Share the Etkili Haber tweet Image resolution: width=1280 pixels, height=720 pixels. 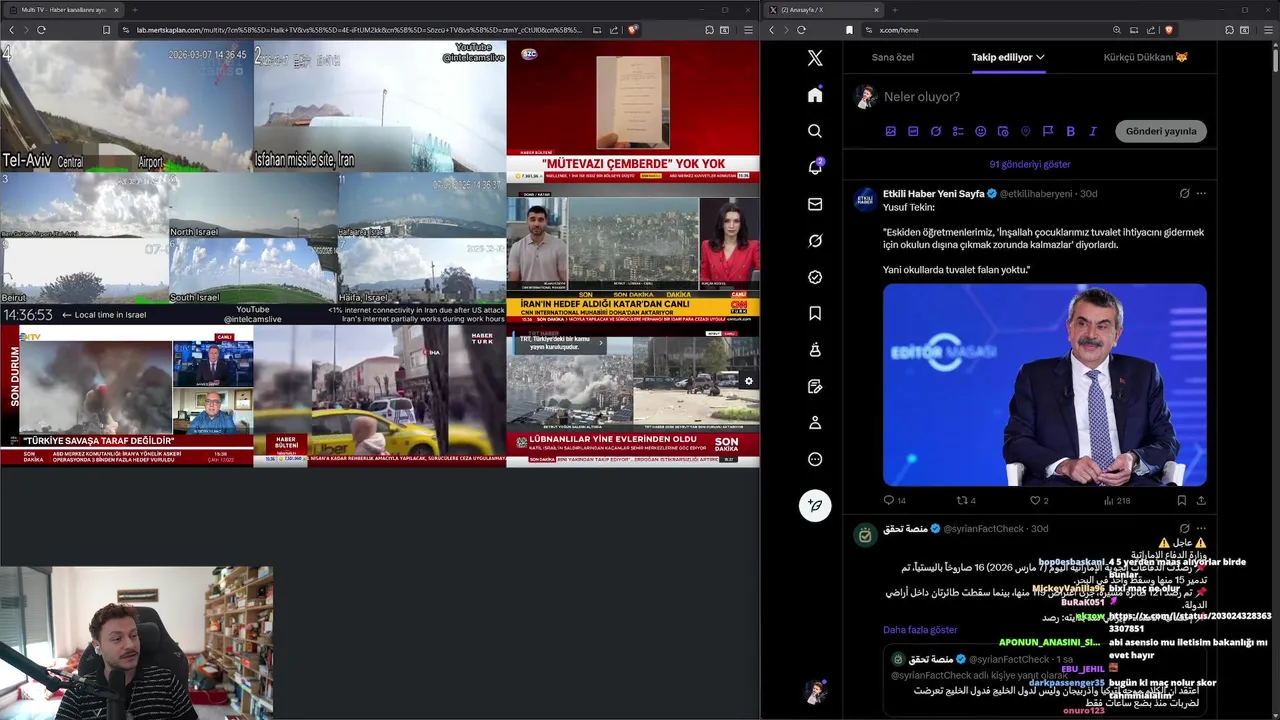(1201, 500)
